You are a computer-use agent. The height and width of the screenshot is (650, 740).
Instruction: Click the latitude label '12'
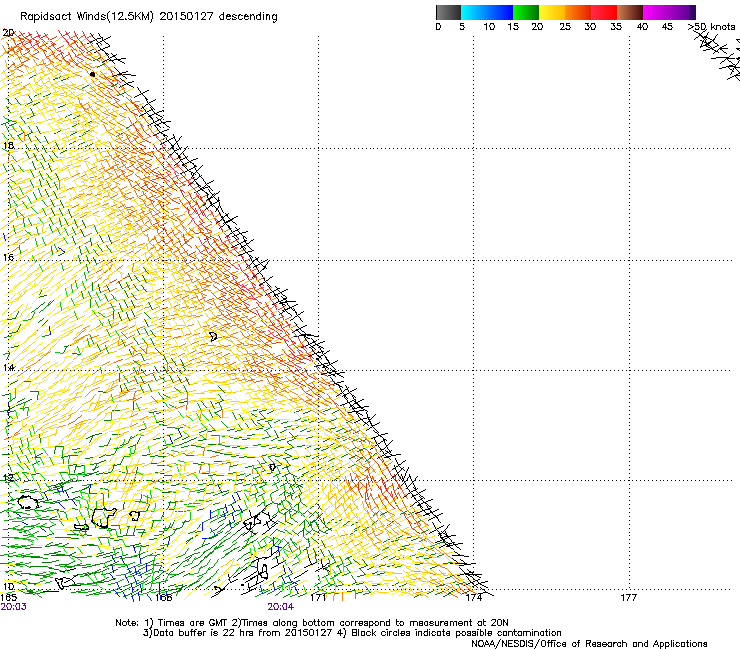tap(8, 477)
